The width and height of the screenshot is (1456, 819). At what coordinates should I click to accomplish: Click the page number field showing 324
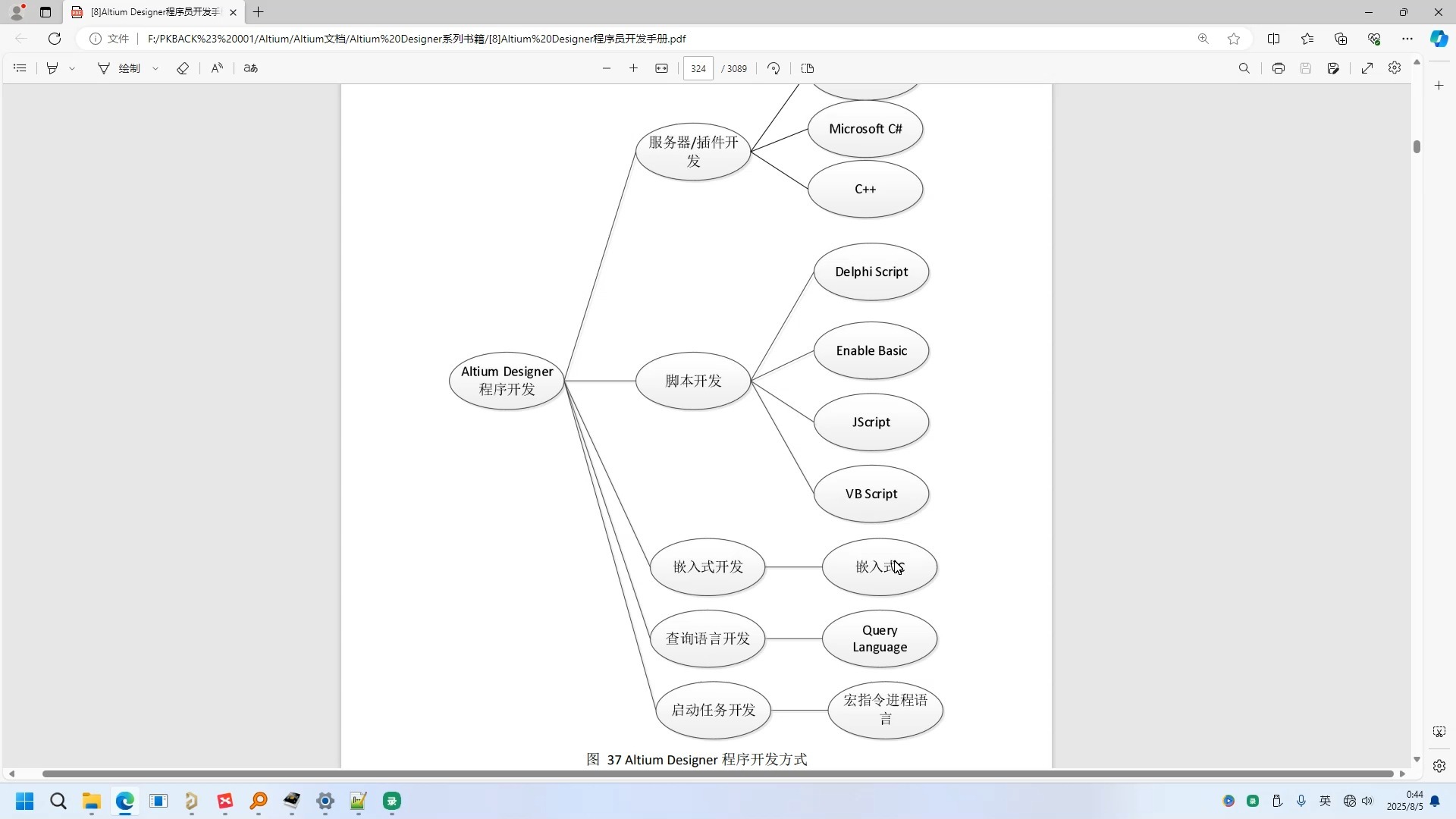(x=698, y=68)
